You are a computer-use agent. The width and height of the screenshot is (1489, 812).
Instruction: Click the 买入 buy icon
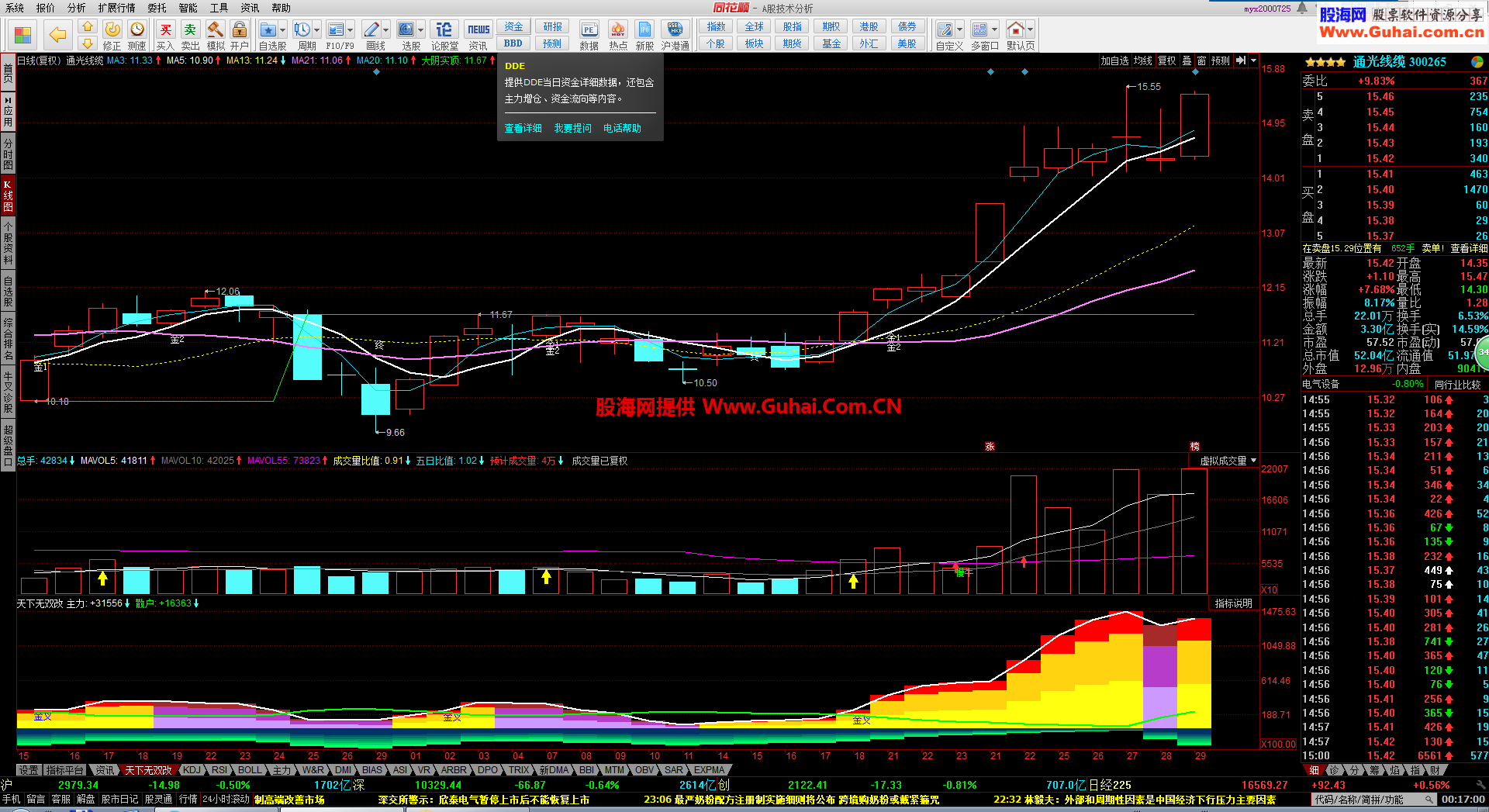point(165,29)
